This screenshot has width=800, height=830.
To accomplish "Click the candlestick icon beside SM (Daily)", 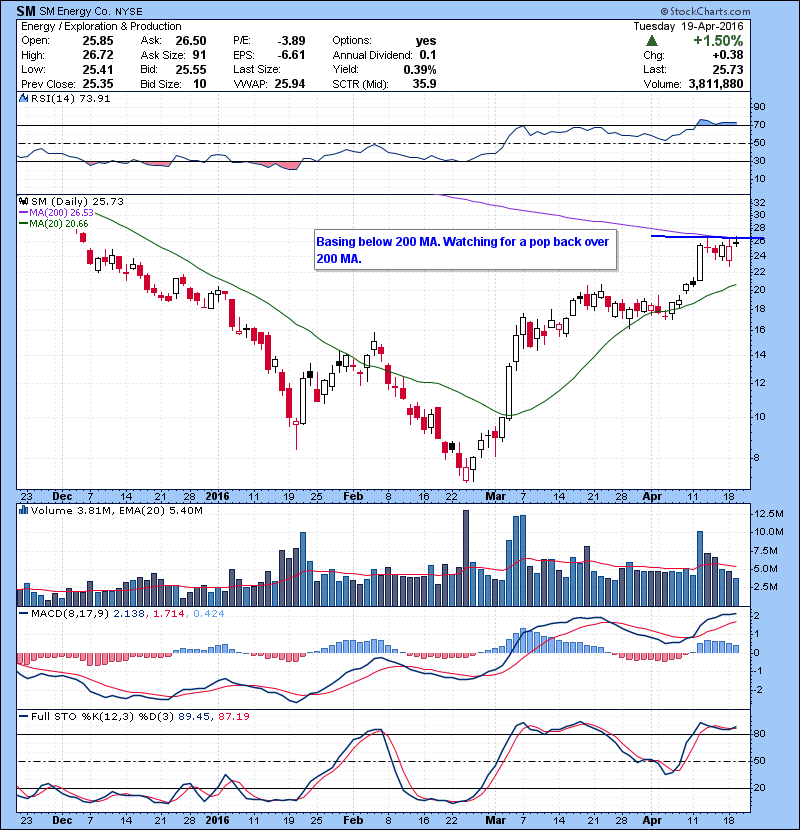I will (23, 201).
